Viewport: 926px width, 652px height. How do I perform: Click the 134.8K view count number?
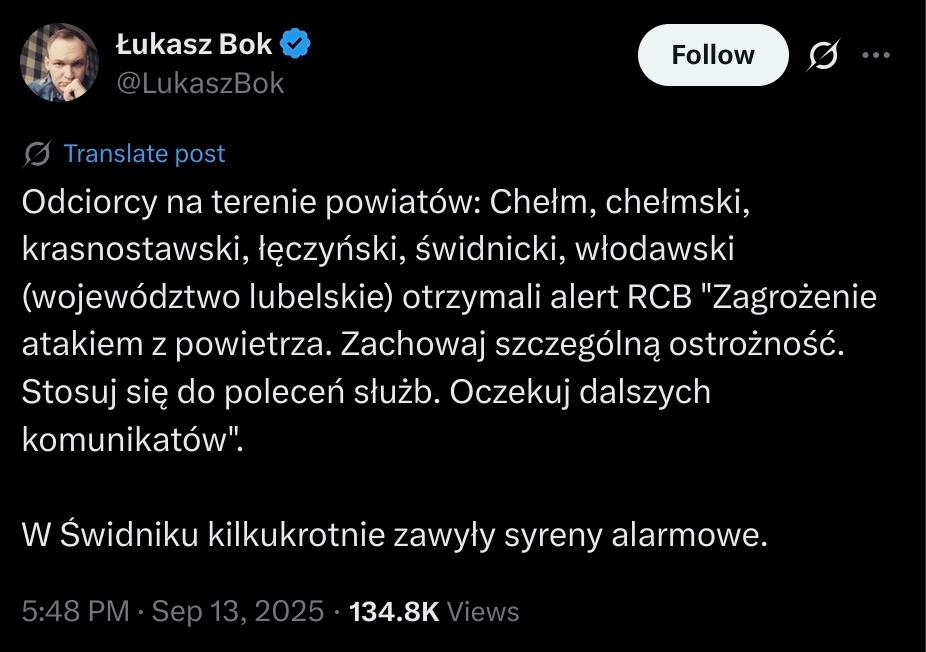tap(393, 611)
